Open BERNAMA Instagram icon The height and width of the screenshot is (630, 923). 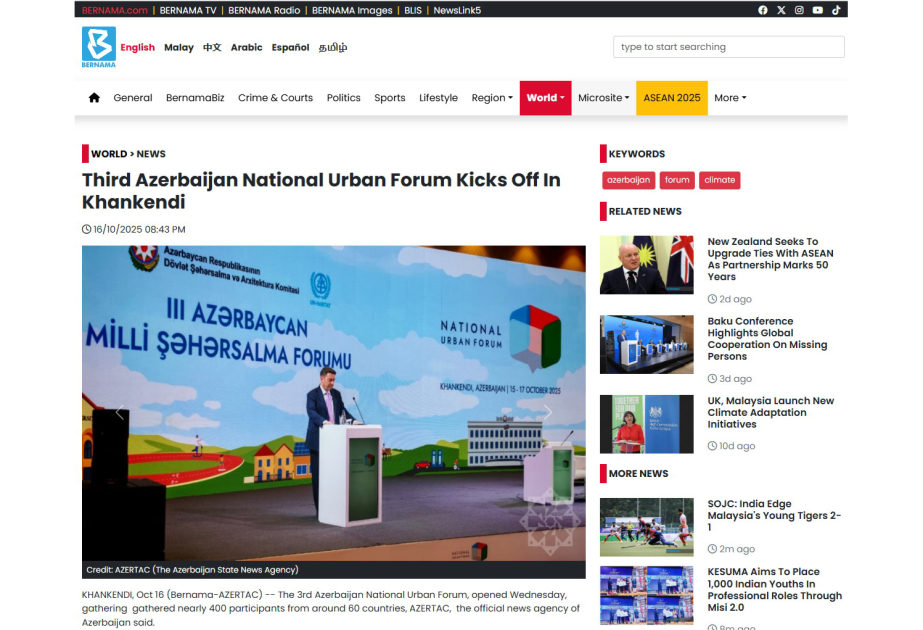799,10
